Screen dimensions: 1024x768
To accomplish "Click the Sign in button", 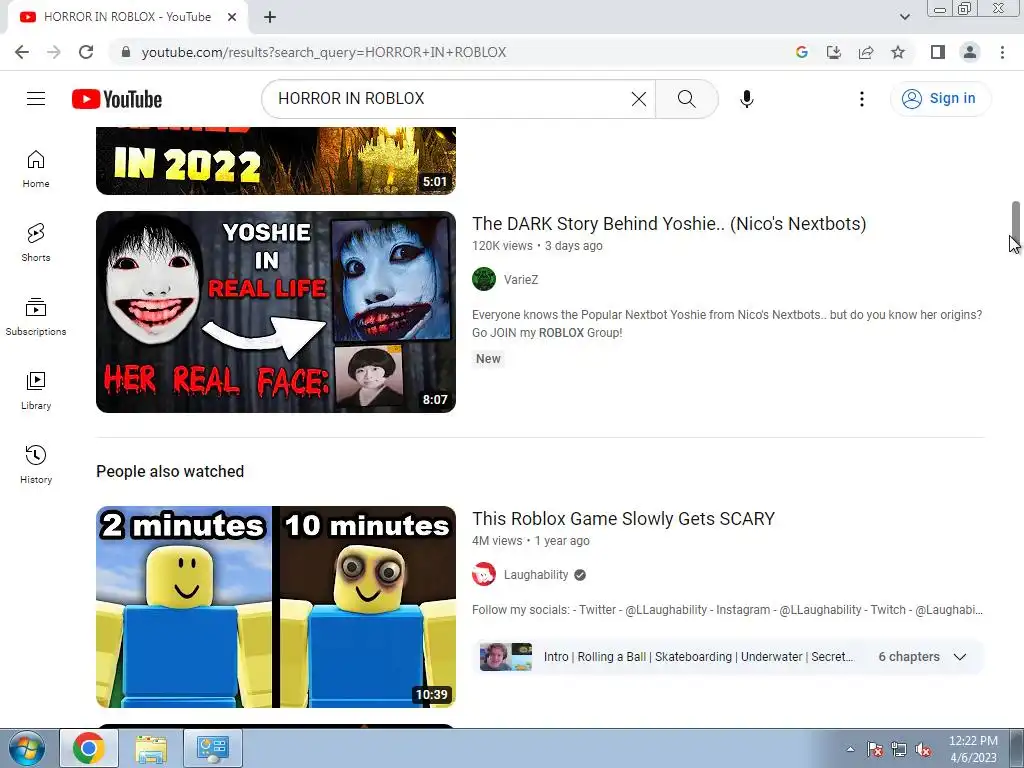I will [x=940, y=99].
